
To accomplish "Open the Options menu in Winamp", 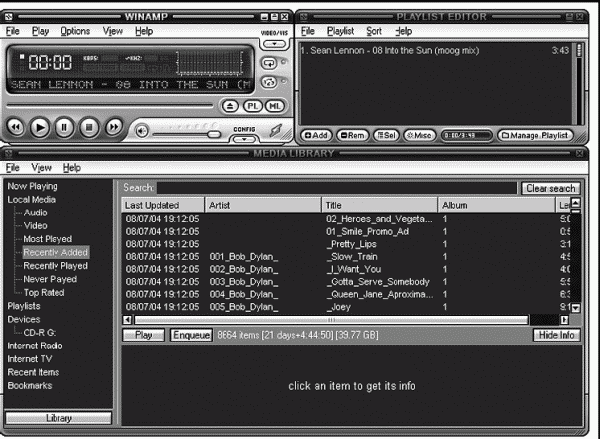I will (74, 31).
